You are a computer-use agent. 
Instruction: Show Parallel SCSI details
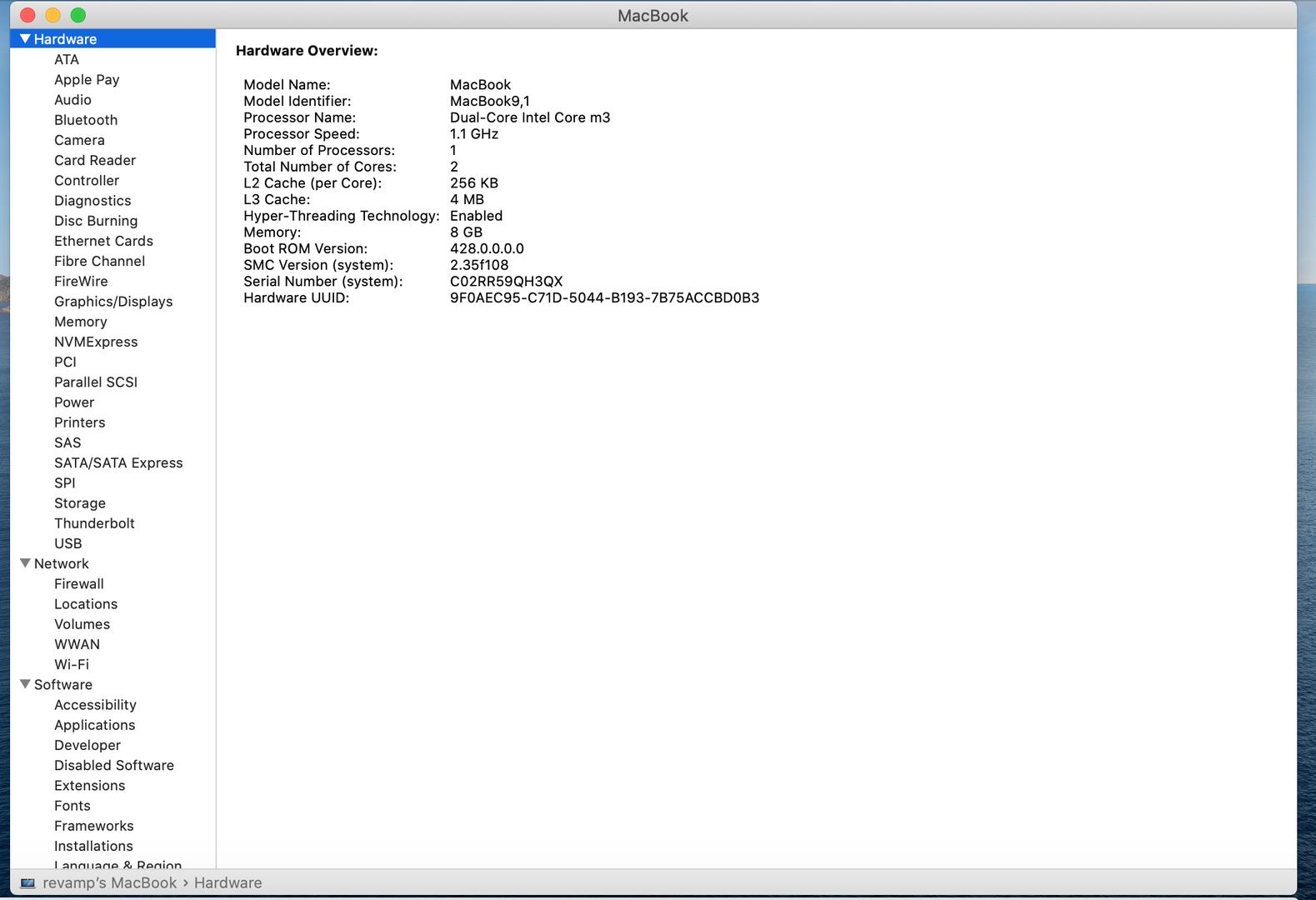click(96, 382)
